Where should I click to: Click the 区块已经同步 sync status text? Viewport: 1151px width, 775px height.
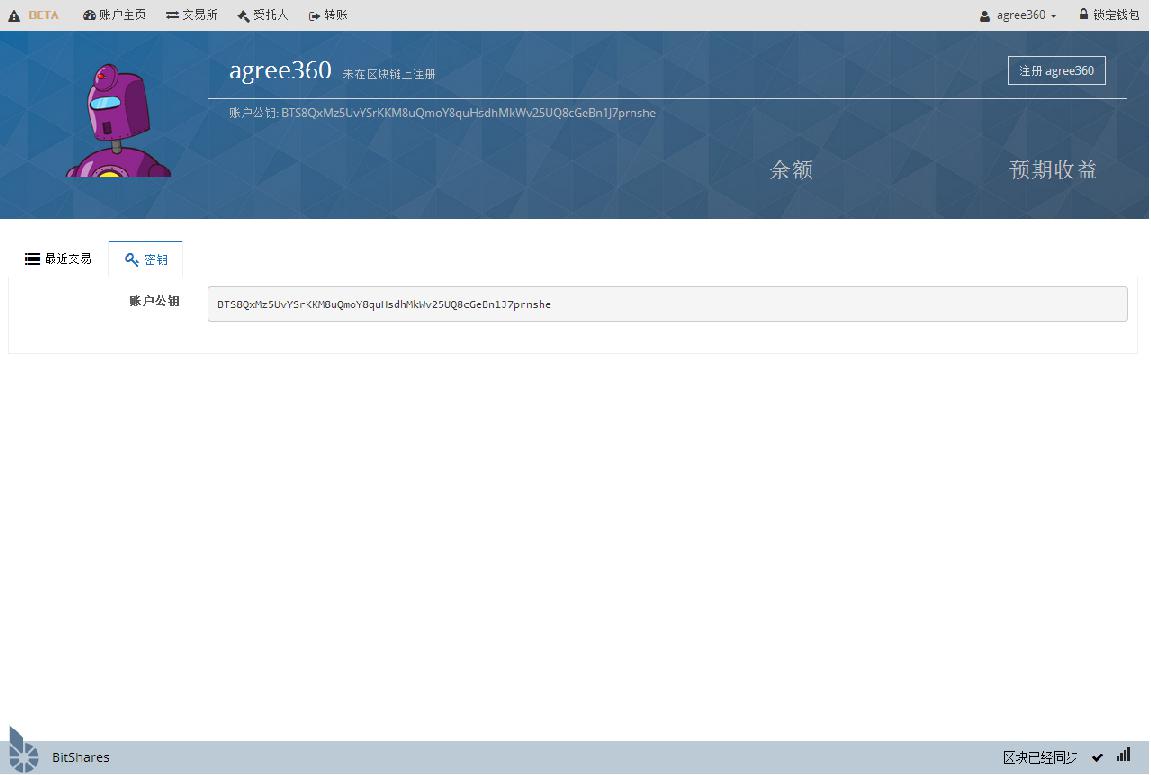coord(1040,758)
